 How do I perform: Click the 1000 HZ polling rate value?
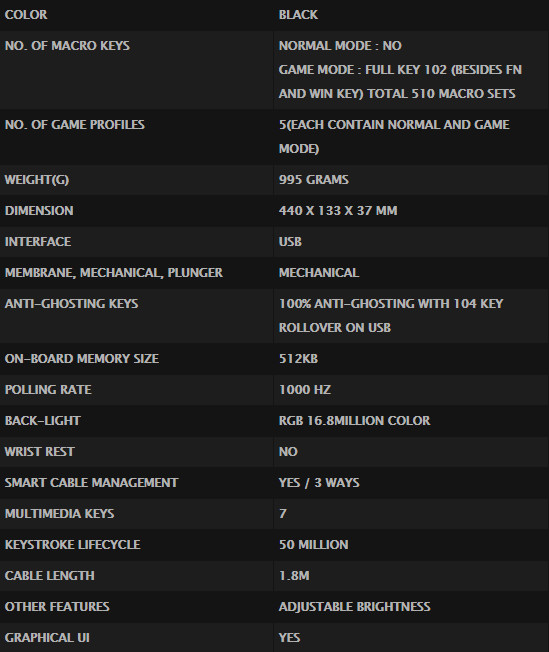coord(305,390)
